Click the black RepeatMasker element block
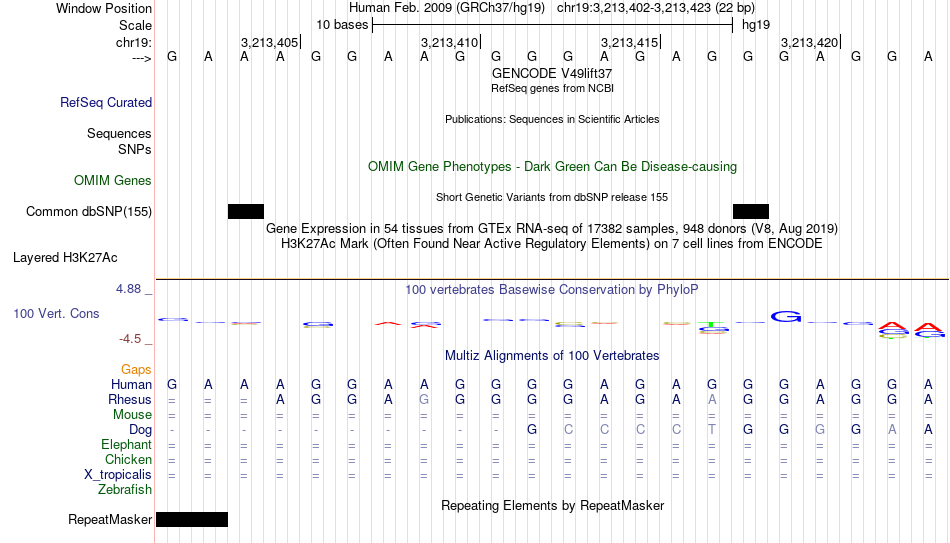 [192, 519]
